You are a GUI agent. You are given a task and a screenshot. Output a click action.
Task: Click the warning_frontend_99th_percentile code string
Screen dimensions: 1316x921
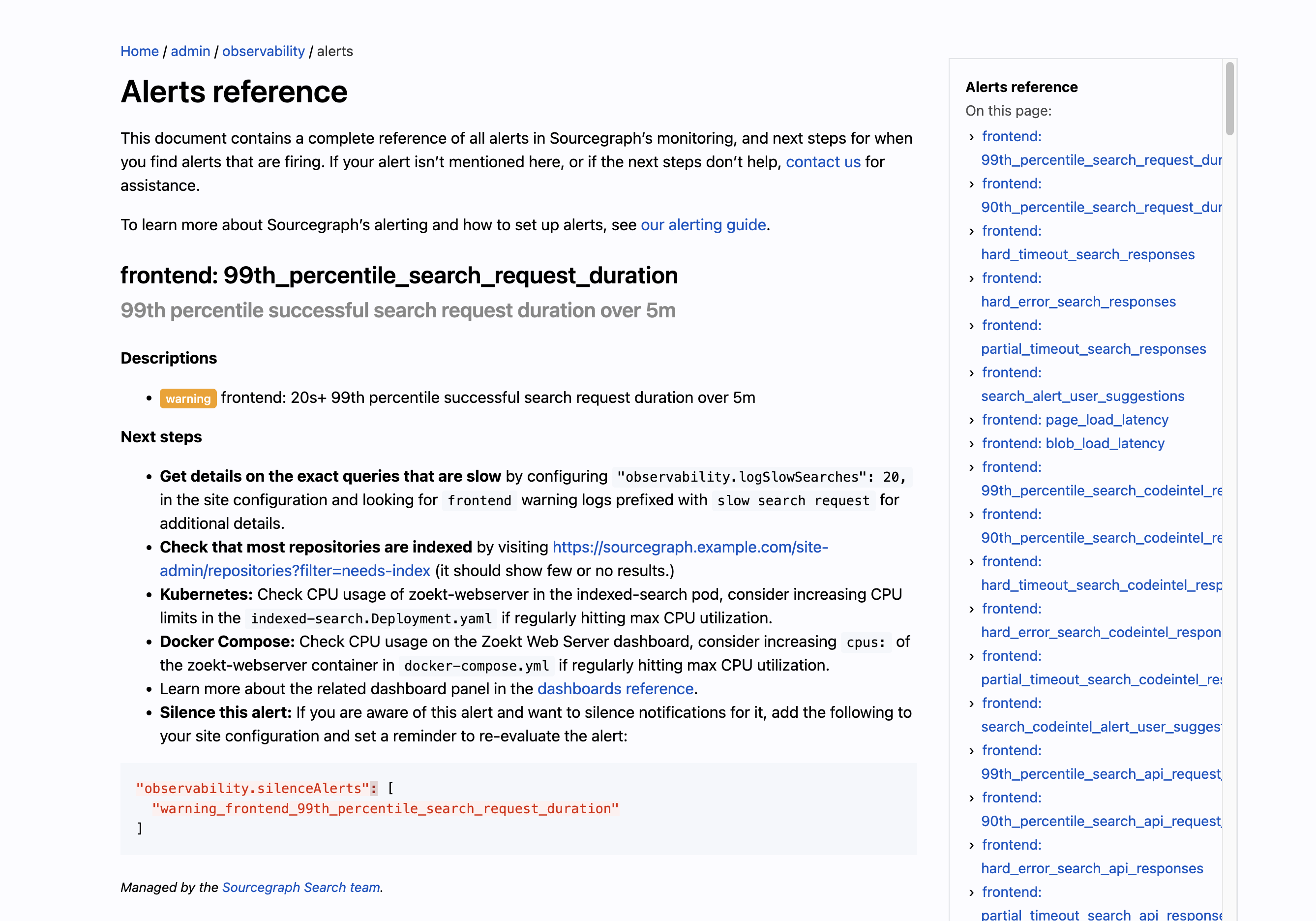click(x=385, y=809)
